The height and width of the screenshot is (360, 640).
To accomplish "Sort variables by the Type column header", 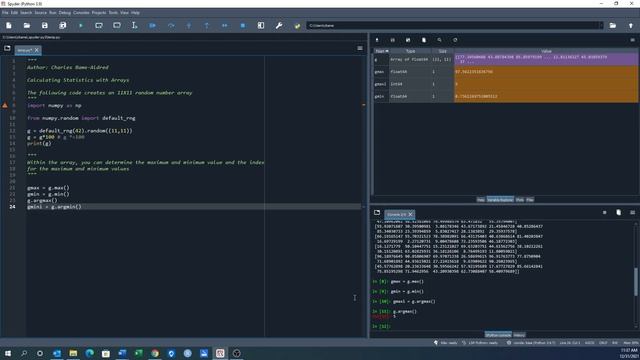I will (x=410, y=51).
